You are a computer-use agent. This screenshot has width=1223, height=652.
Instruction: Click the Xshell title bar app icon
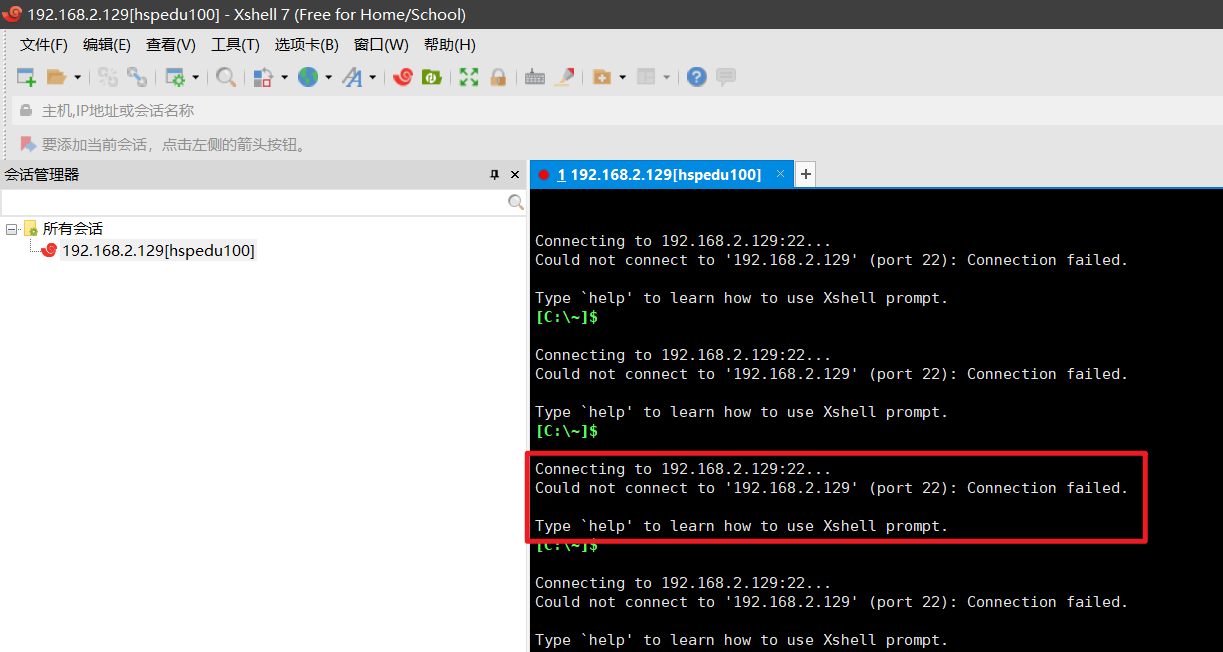(12, 14)
